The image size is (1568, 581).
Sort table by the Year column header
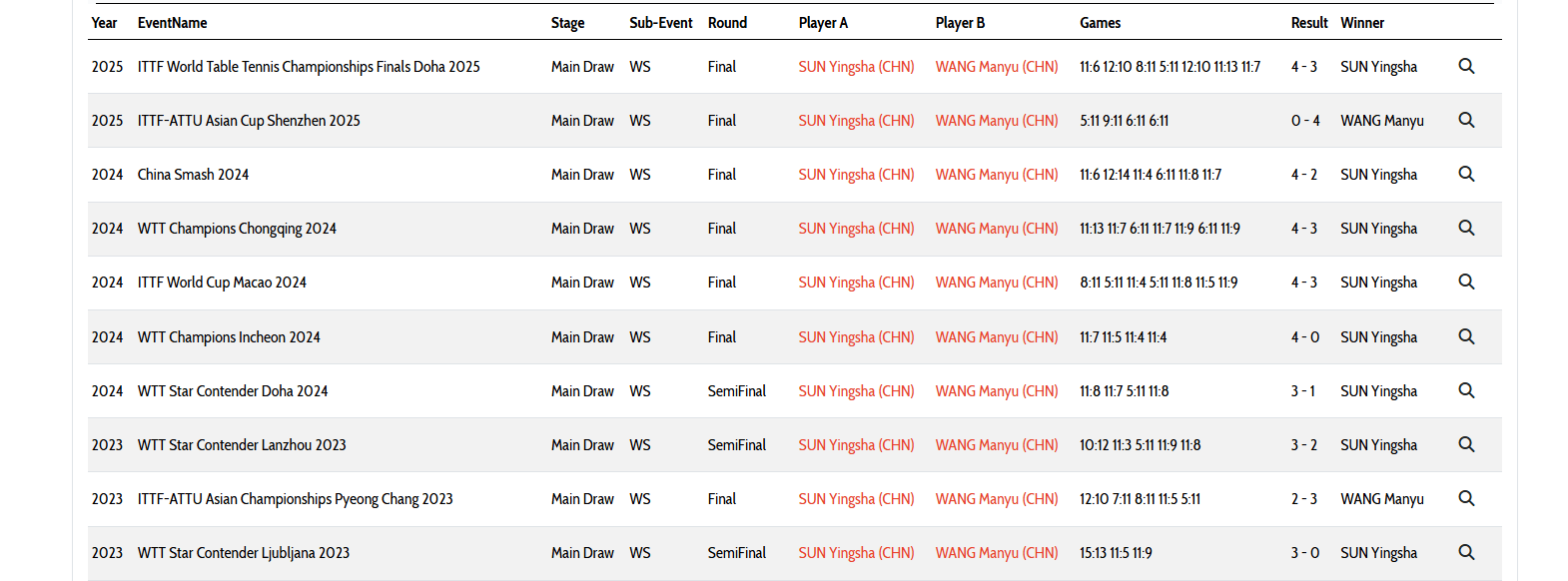(x=104, y=23)
